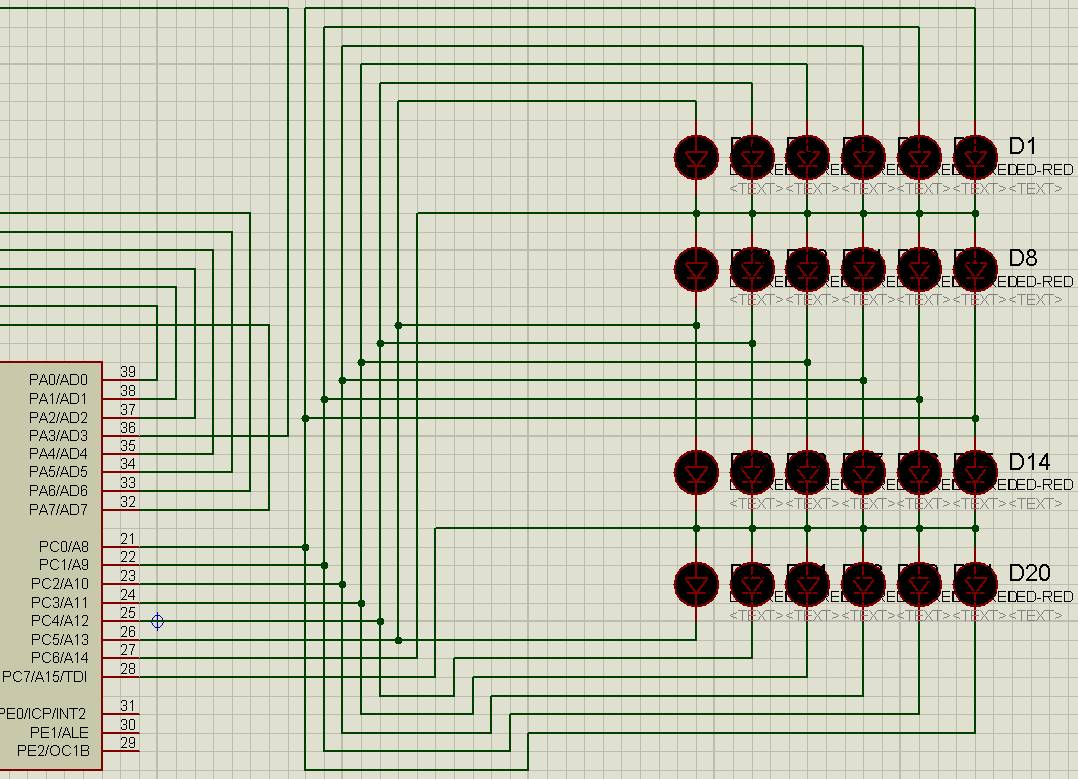The image size is (1078, 779).
Task: Pick the PE2/OC1B pin label
Action: point(54,751)
